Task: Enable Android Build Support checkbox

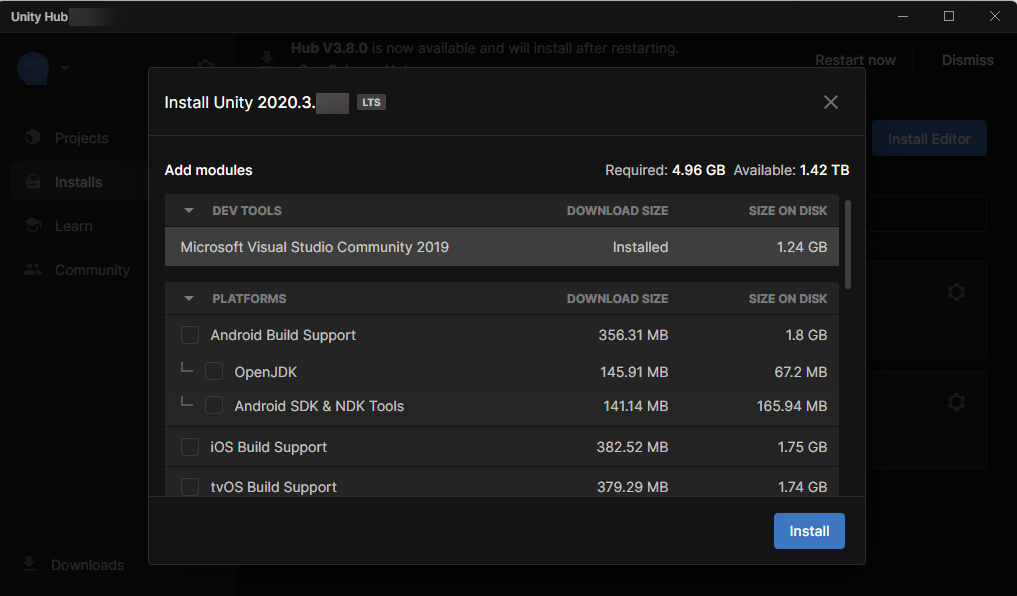Action: [x=190, y=335]
